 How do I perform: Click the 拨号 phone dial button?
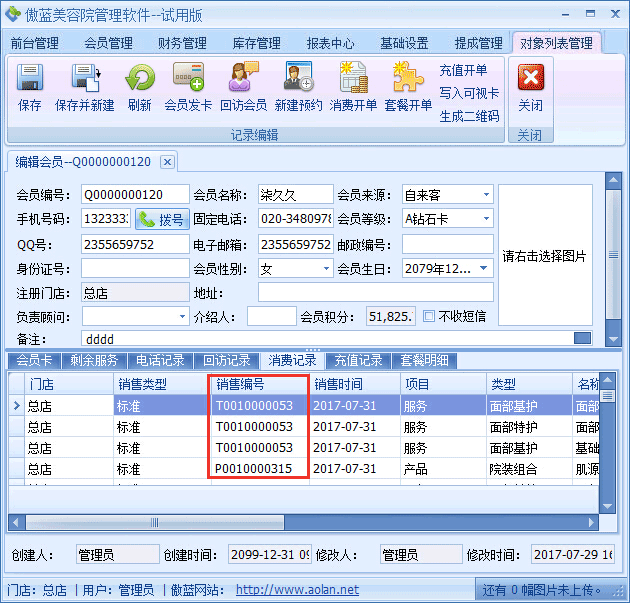(x=162, y=219)
